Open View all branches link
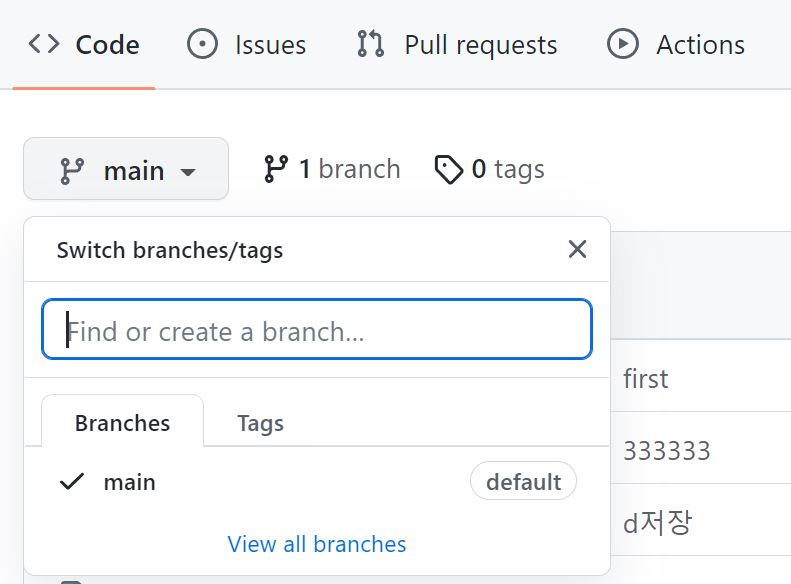This screenshot has width=791, height=584. point(317,544)
